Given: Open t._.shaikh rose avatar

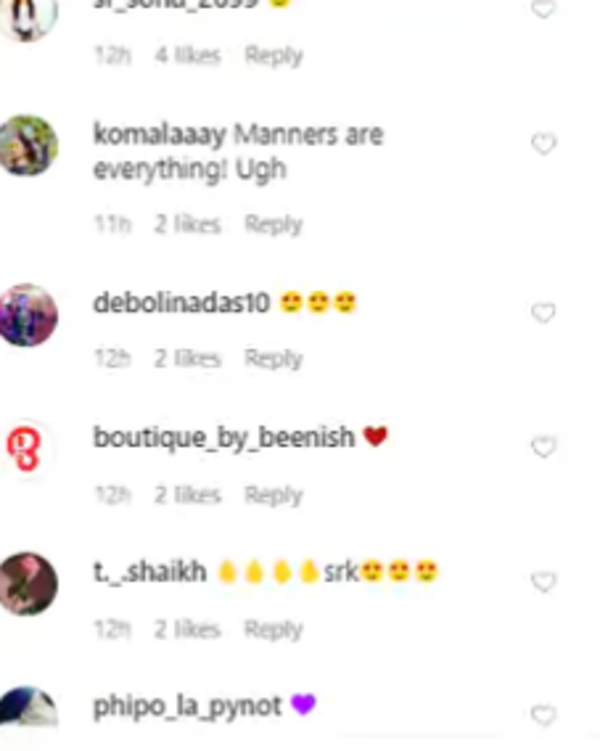Looking at the screenshot, I should pos(28,583).
